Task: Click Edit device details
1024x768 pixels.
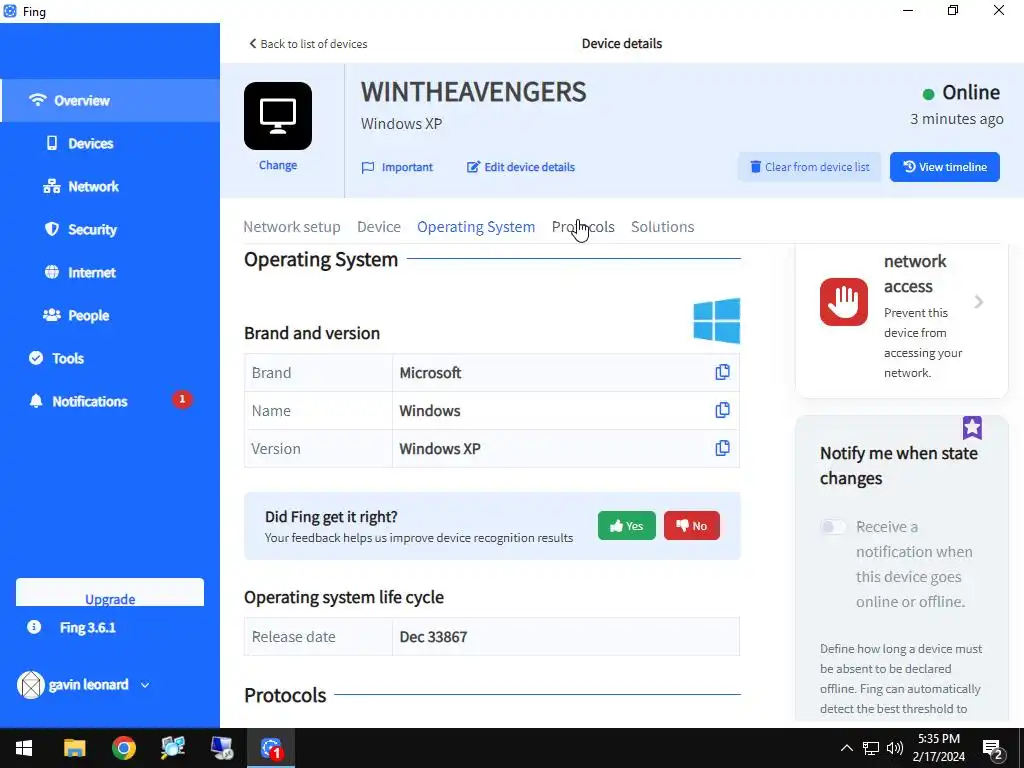Action: click(x=520, y=167)
